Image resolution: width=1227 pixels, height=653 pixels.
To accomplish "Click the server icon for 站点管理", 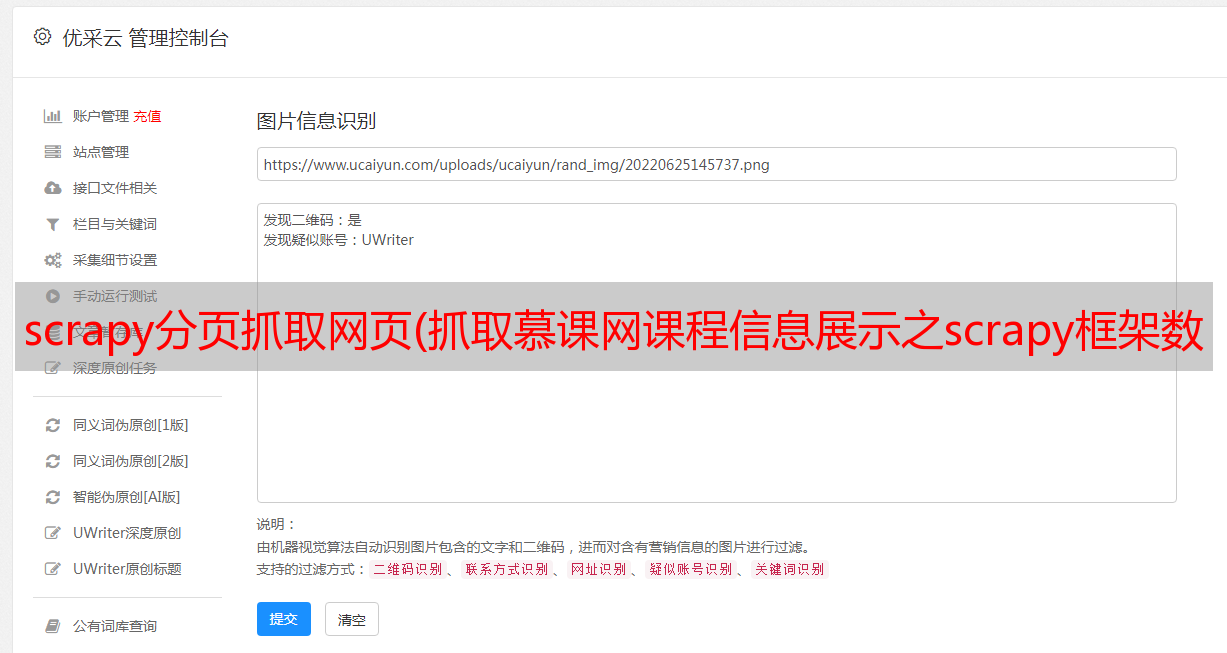I will [53, 152].
